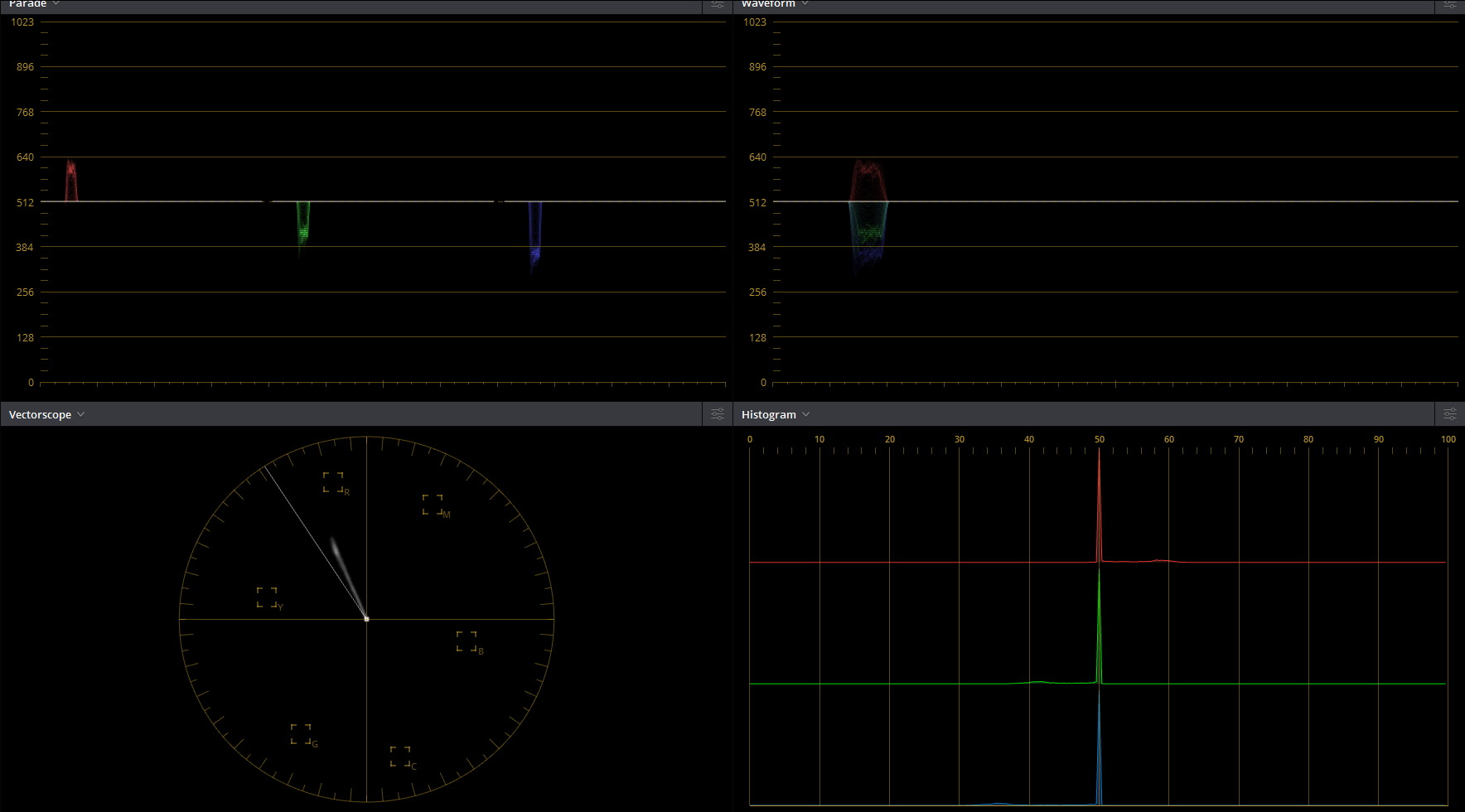Screen dimensions: 1465x812
Task: Click the 512 scale label in Waveform
Action: point(758,202)
